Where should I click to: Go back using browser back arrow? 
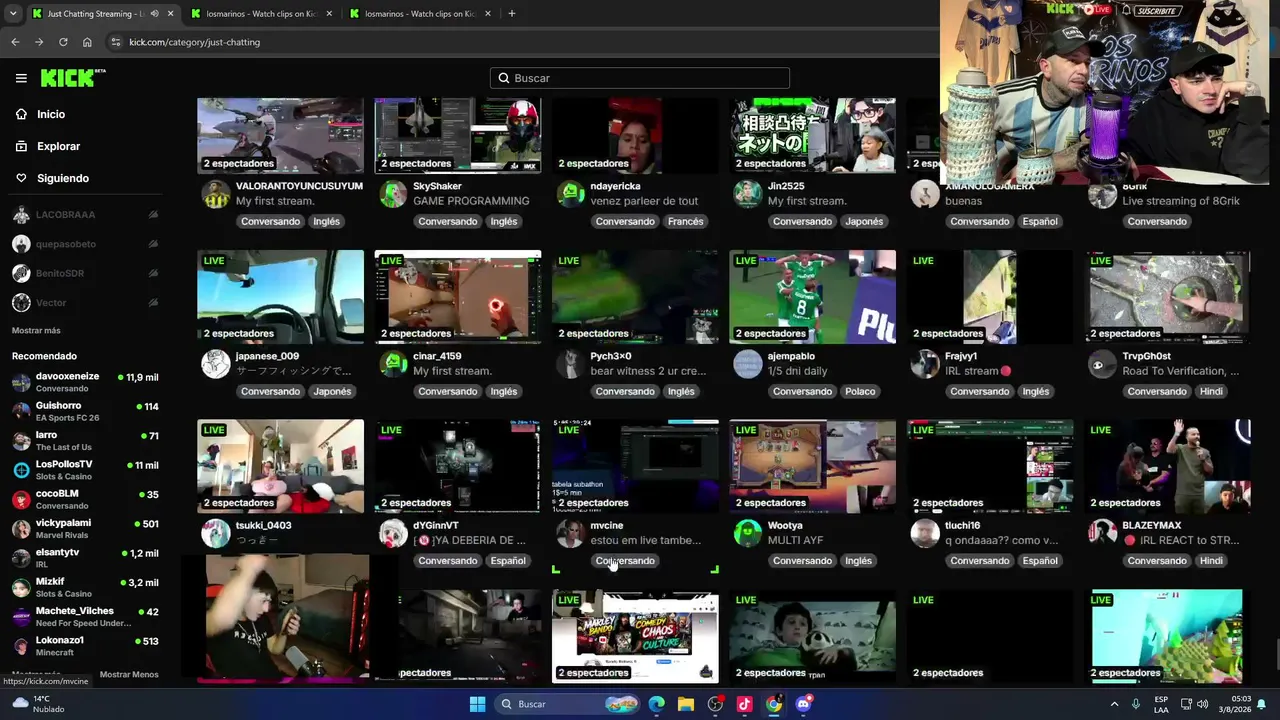tap(15, 42)
